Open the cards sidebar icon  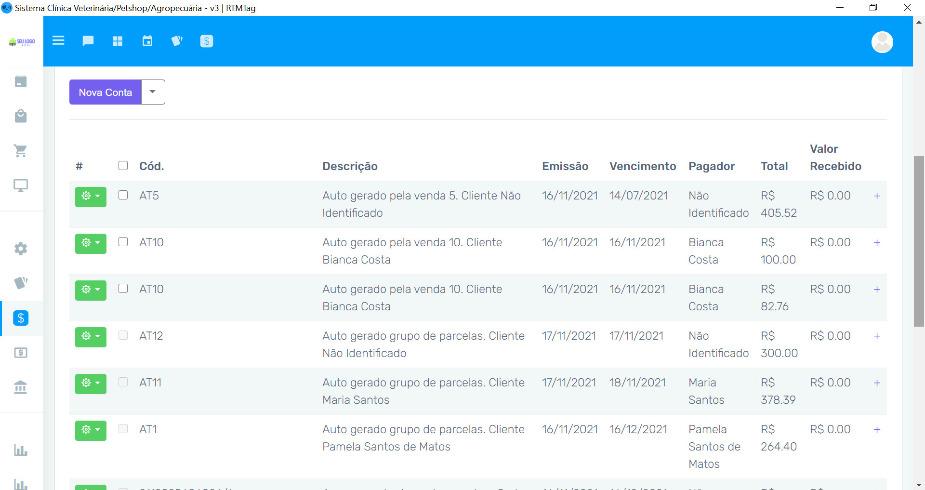click(x=21, y=282)
